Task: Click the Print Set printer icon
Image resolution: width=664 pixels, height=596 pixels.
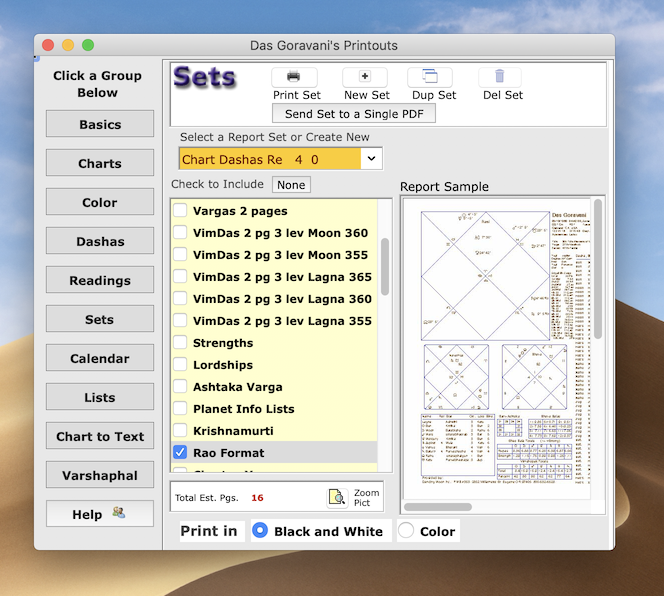Action: (x=294, y=77)
